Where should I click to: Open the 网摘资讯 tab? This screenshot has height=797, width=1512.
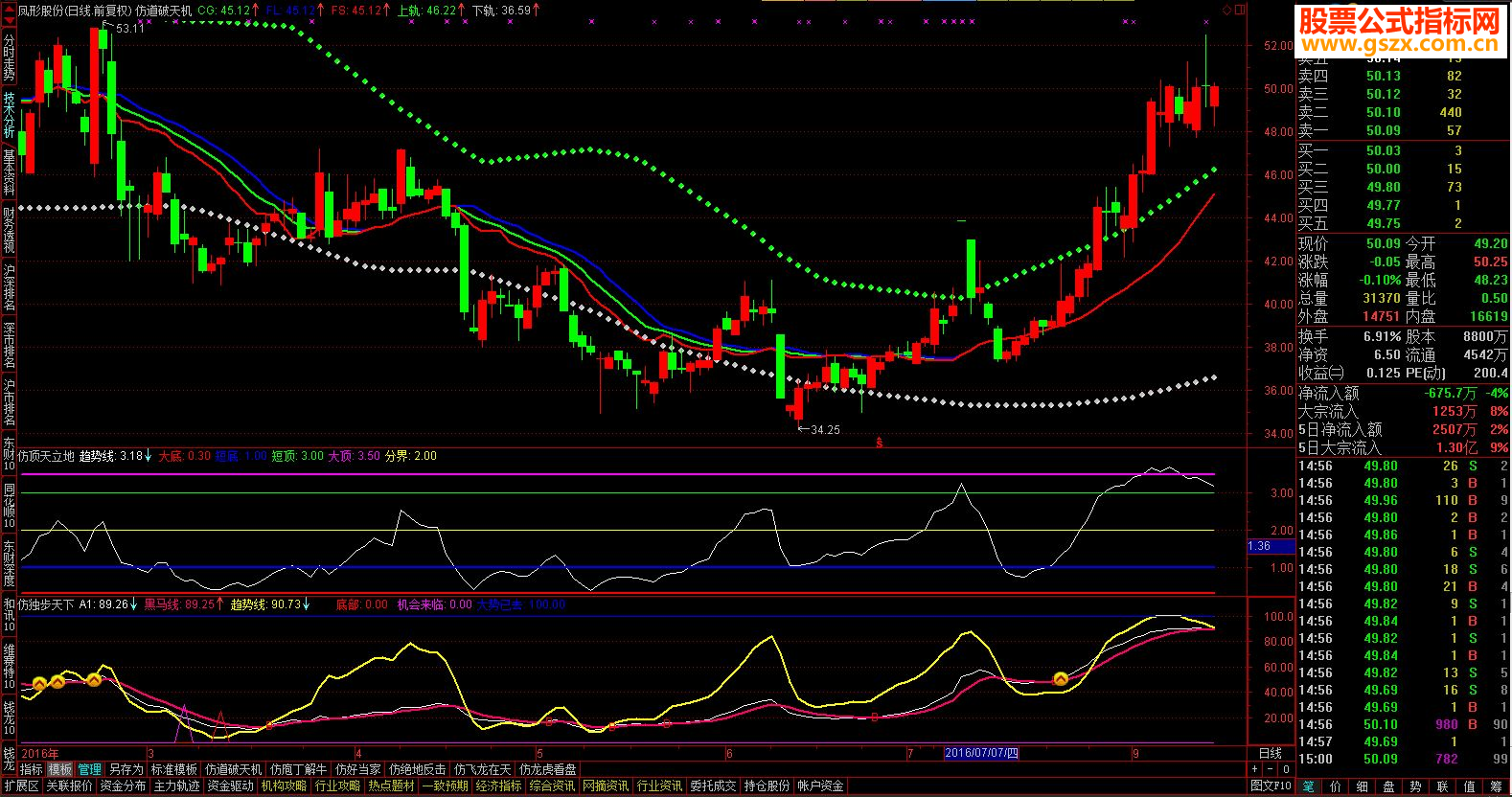pos(606,786)
